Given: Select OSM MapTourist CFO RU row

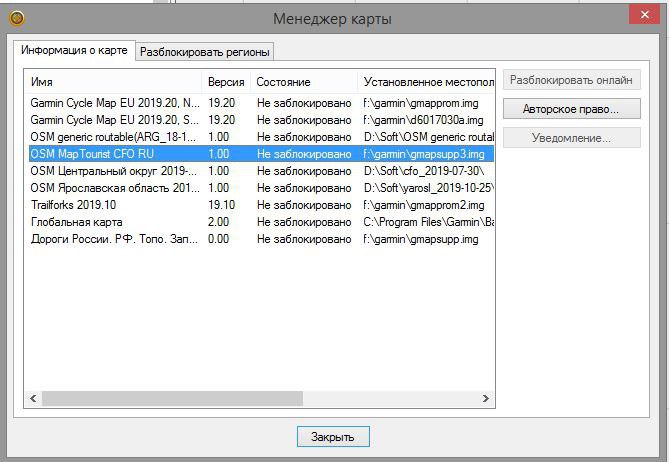Looking at the screenshot, I should pos(261,154).
